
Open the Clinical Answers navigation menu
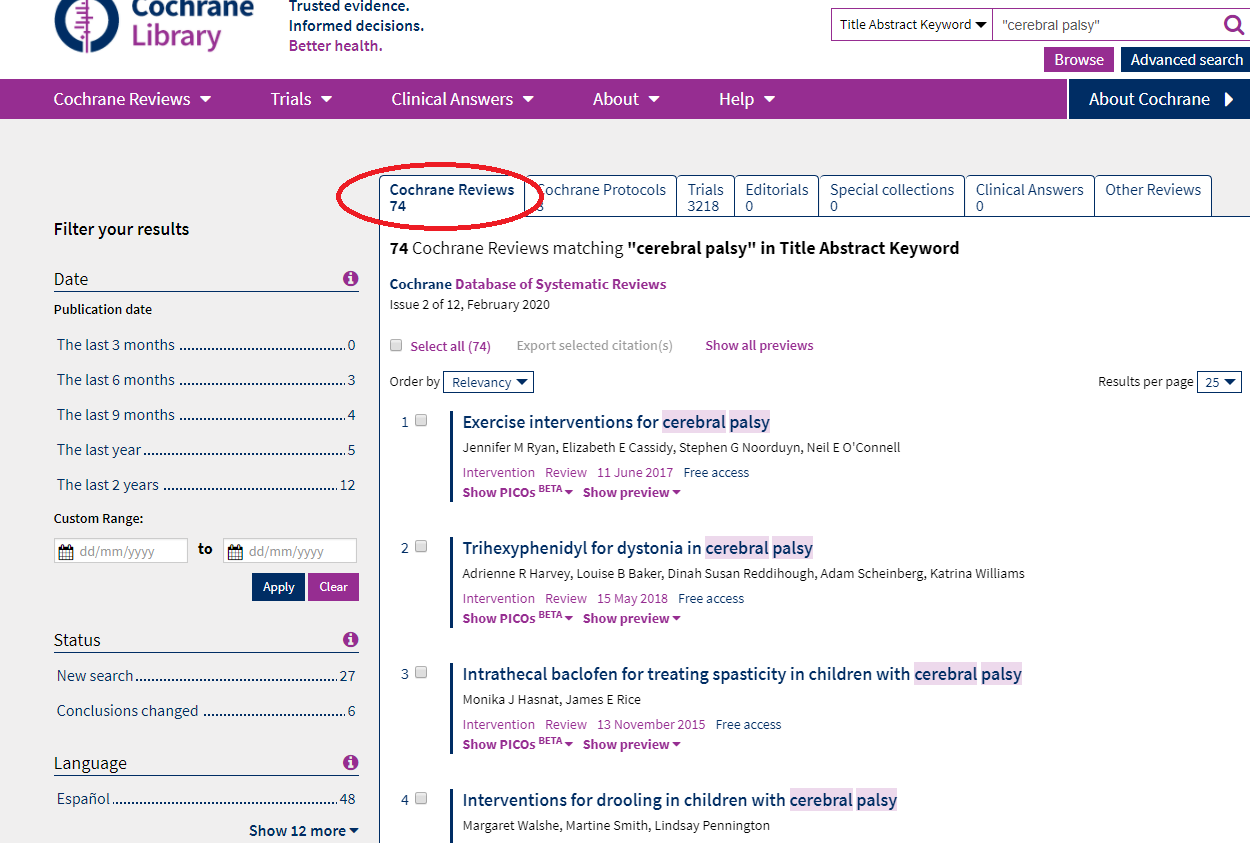[x=462, y=99]
